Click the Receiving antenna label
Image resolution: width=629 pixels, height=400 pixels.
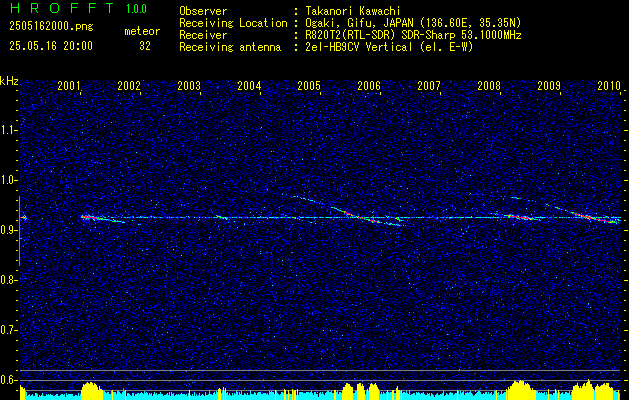(x=230, y=47)
